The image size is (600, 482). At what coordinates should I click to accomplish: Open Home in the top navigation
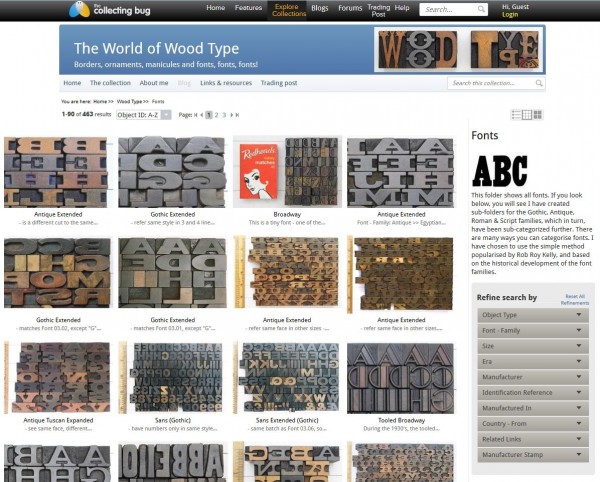pyautogui.click(x=216, y=8)
